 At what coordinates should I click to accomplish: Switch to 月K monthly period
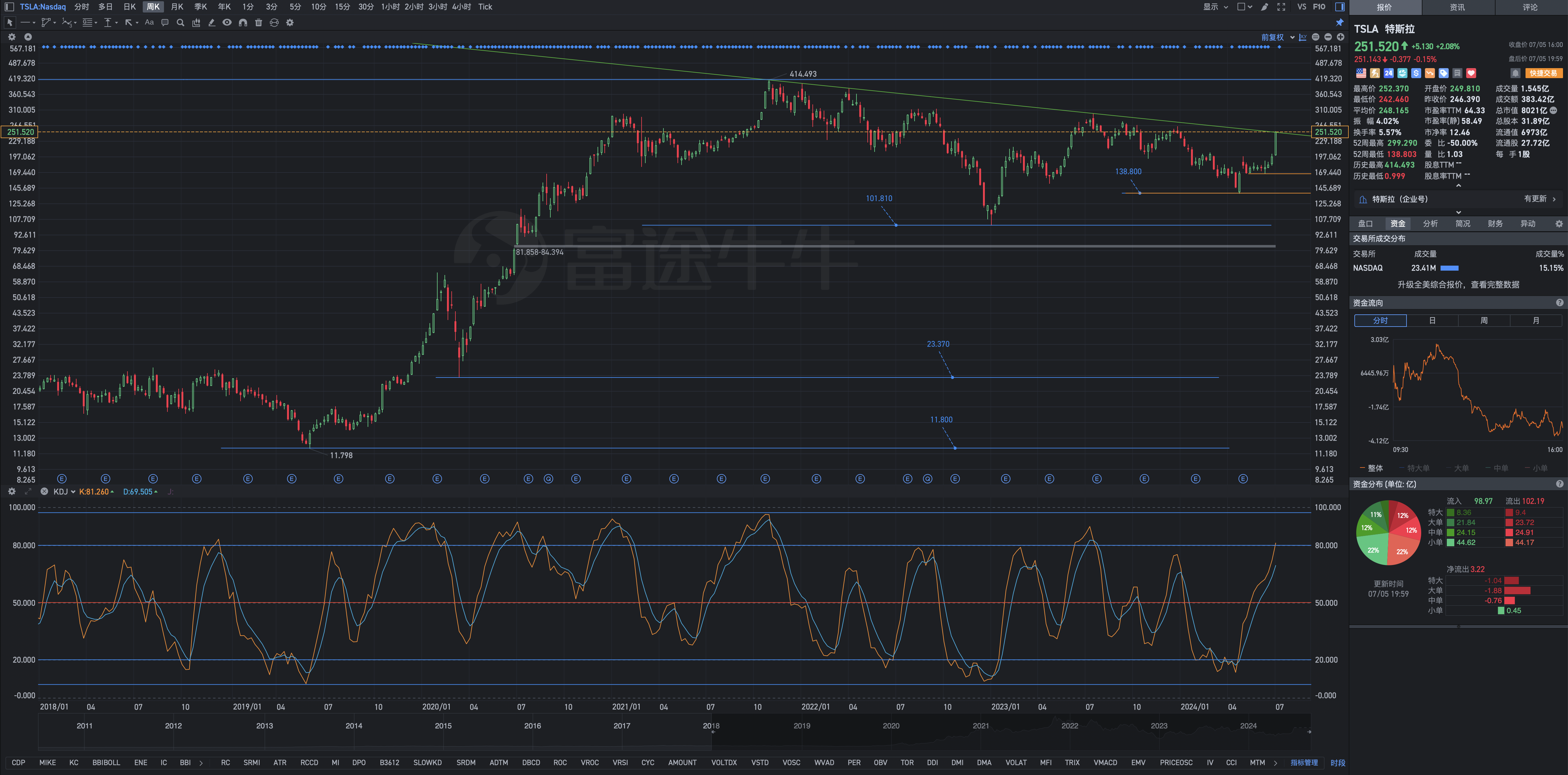(177, 7)
